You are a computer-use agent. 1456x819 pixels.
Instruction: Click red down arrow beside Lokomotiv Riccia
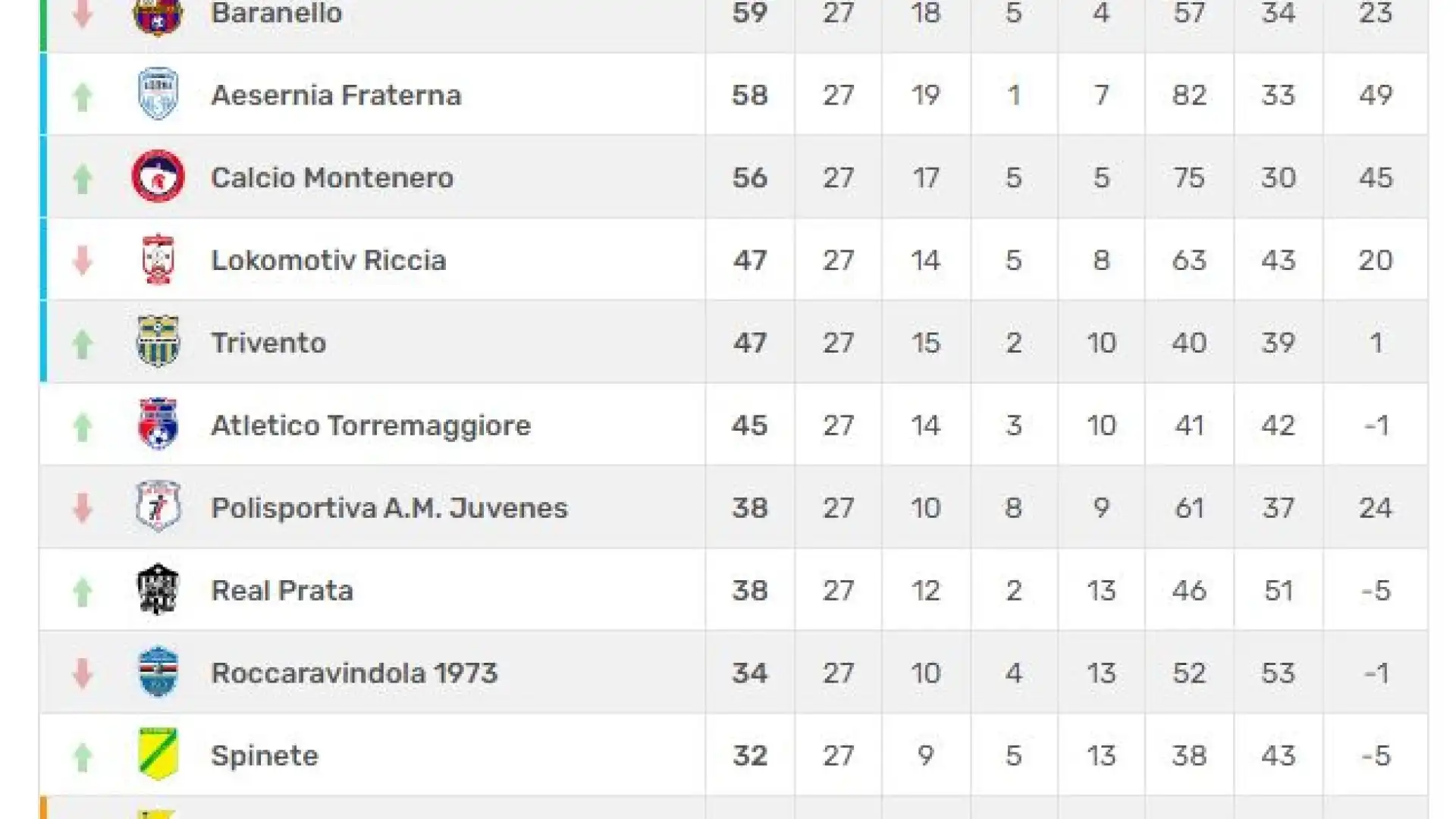tap(82, 259)
